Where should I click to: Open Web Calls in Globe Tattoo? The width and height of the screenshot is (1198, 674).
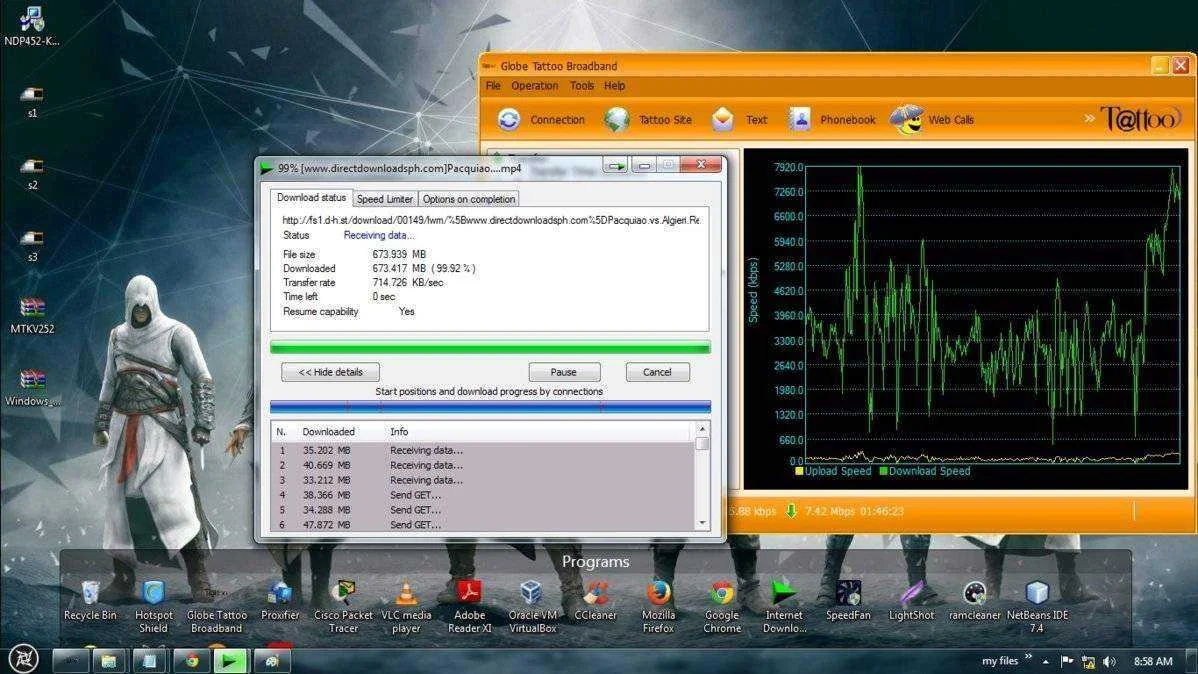click(932, 120)
